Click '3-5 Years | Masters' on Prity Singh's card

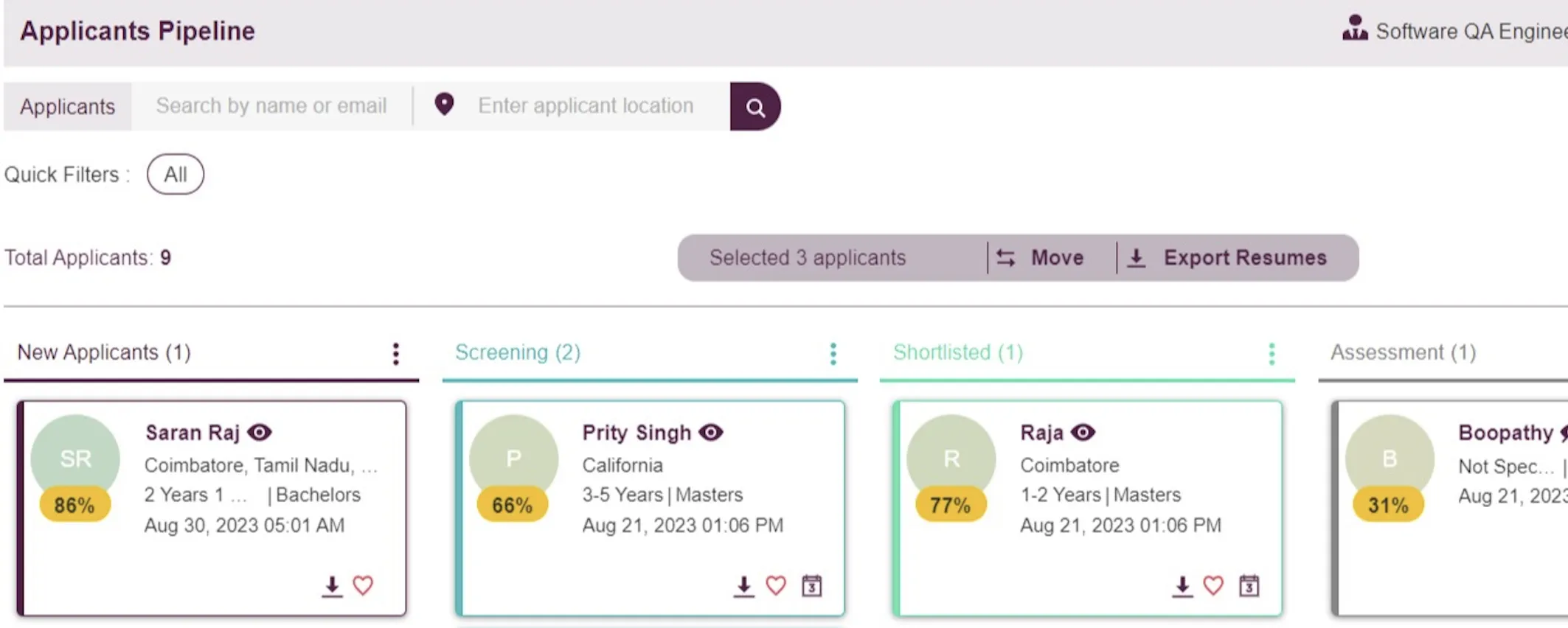coord(662,495)
